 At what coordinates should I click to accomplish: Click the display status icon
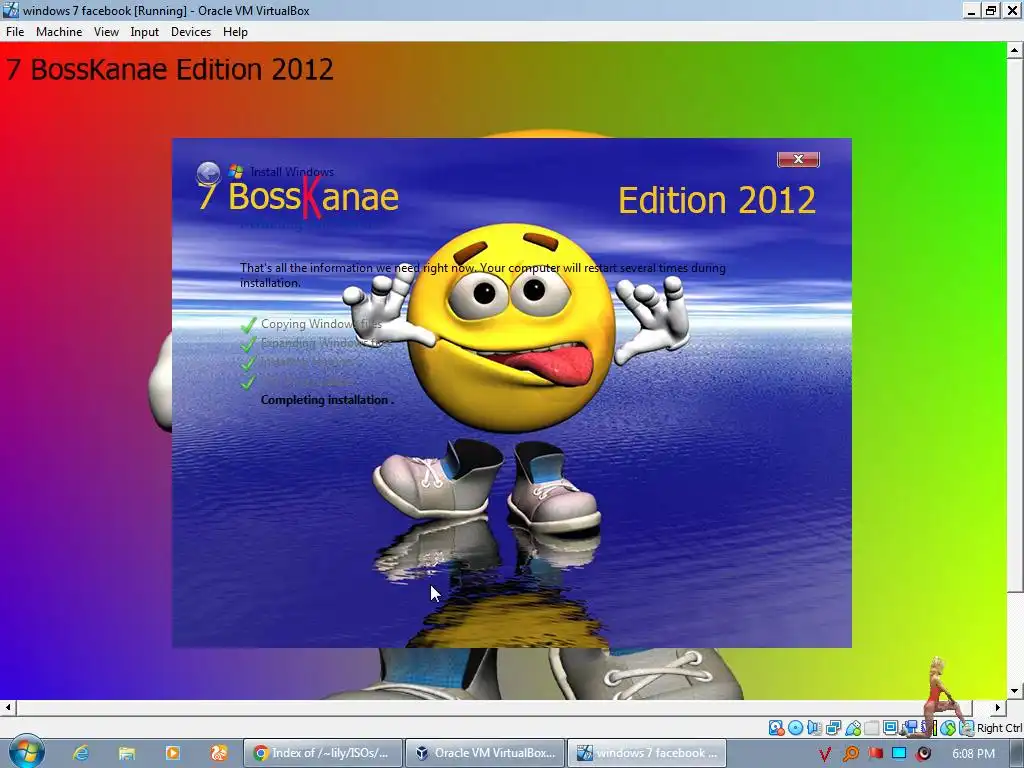(x=891, y=728)
